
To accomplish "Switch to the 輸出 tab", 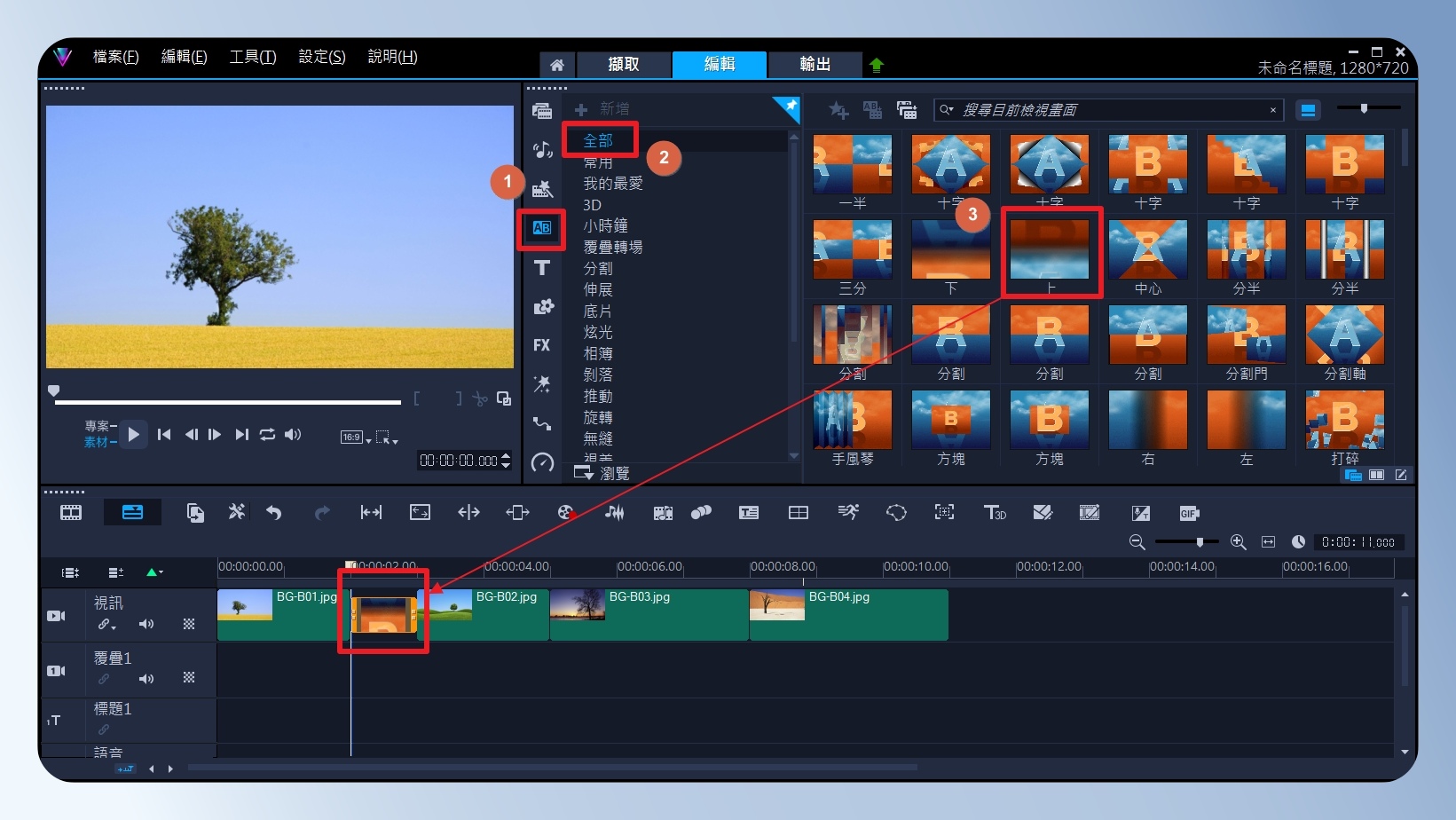I will click(x=815, y=64).
